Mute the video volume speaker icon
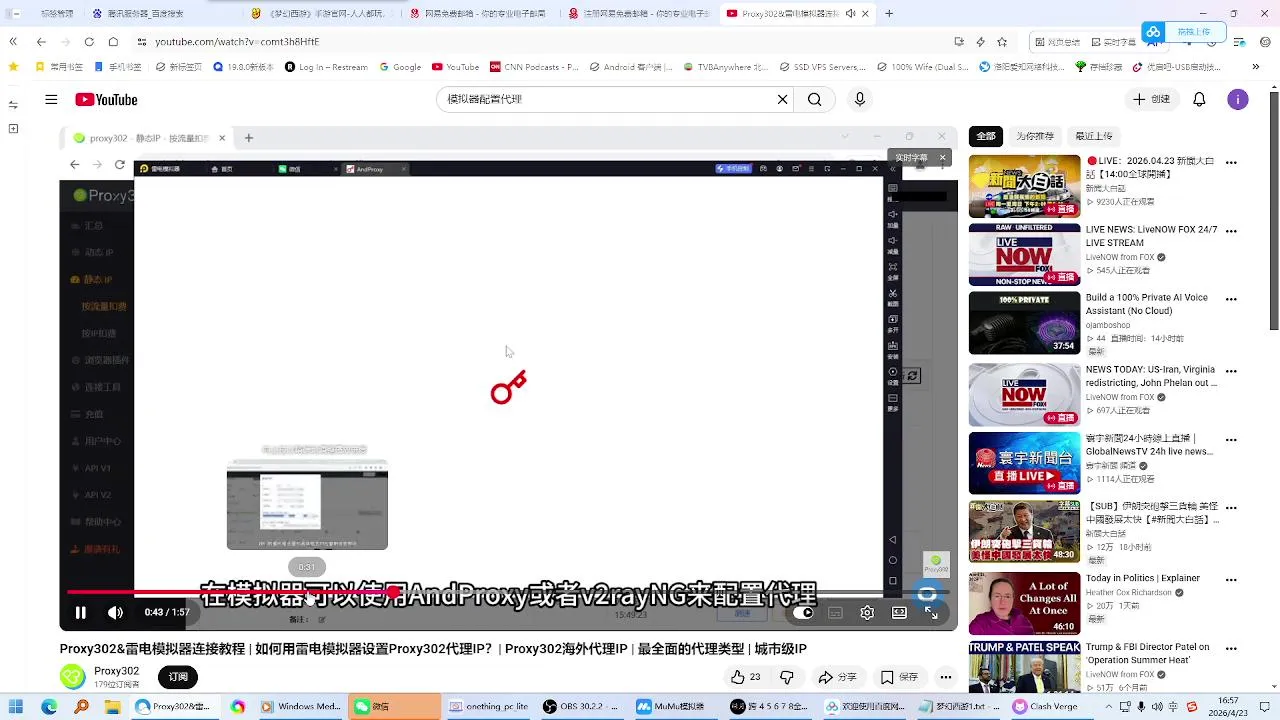The image size is (1280, 720). click(x=116, y=613)
